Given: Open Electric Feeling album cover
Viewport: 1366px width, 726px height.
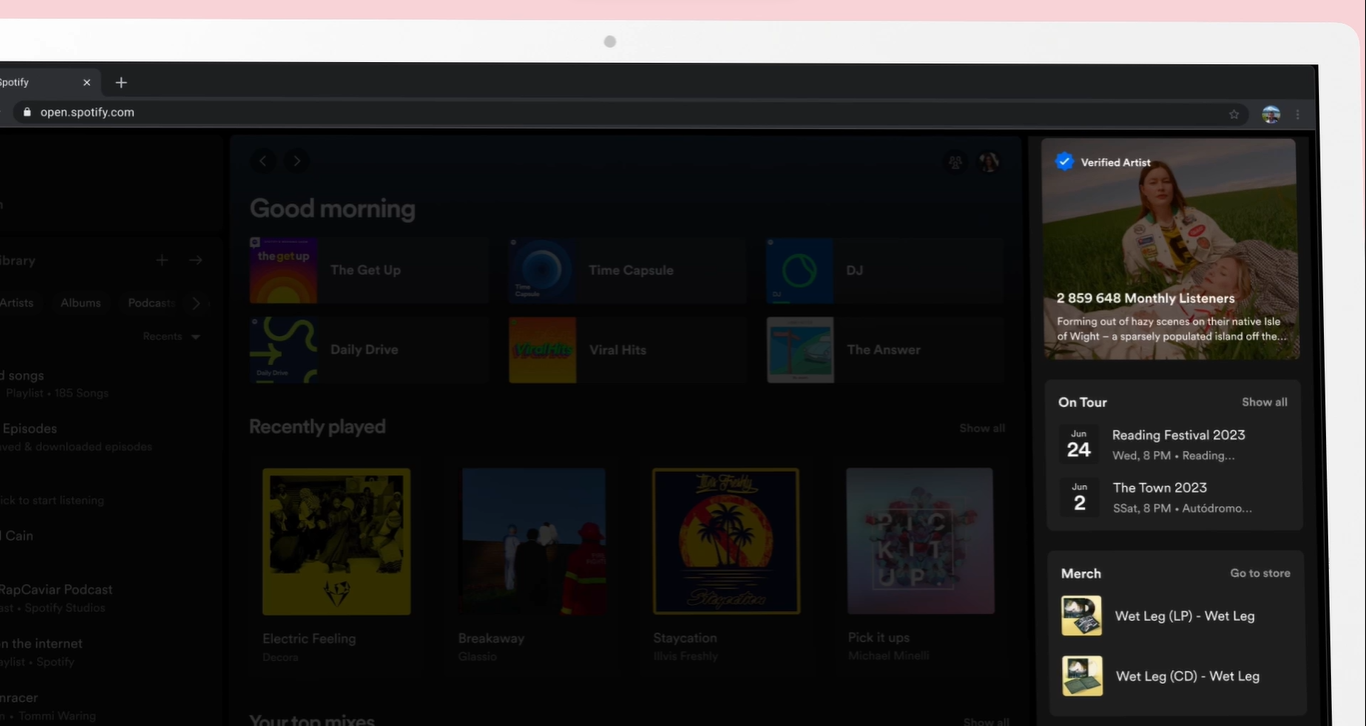Looking at the screenshot, I should point(336,541).
